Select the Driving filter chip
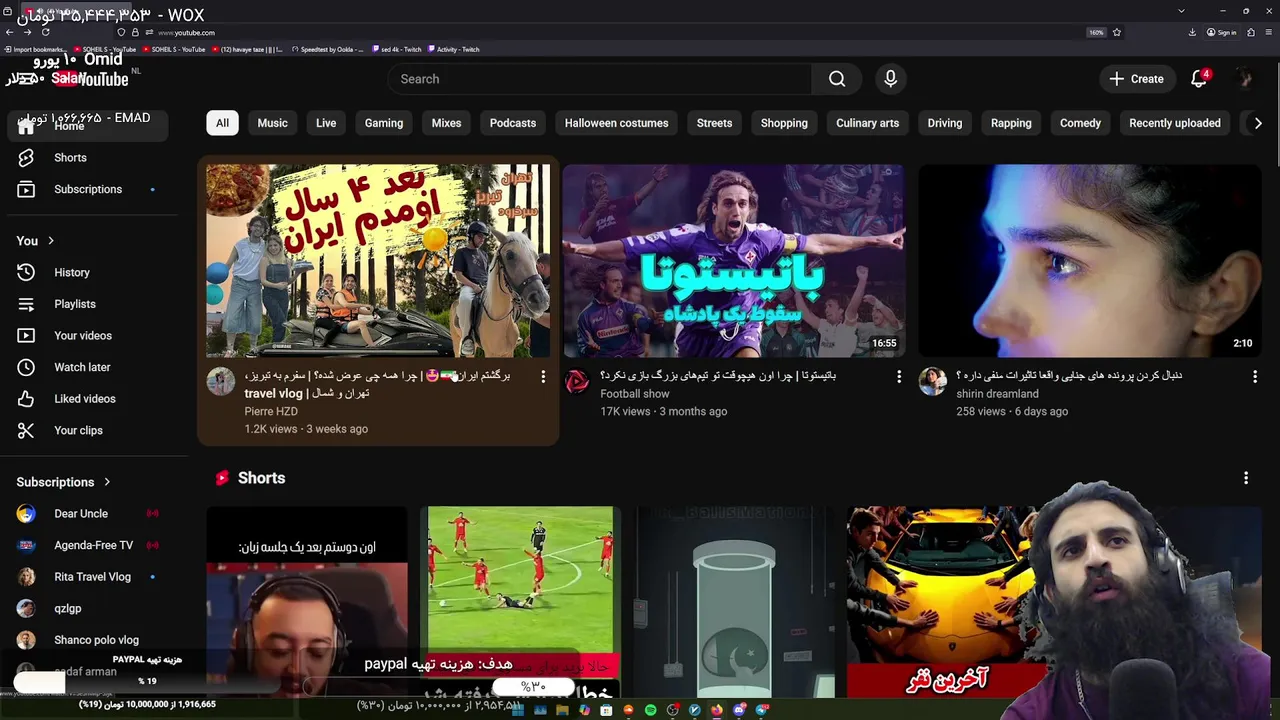 click(945, 123)
